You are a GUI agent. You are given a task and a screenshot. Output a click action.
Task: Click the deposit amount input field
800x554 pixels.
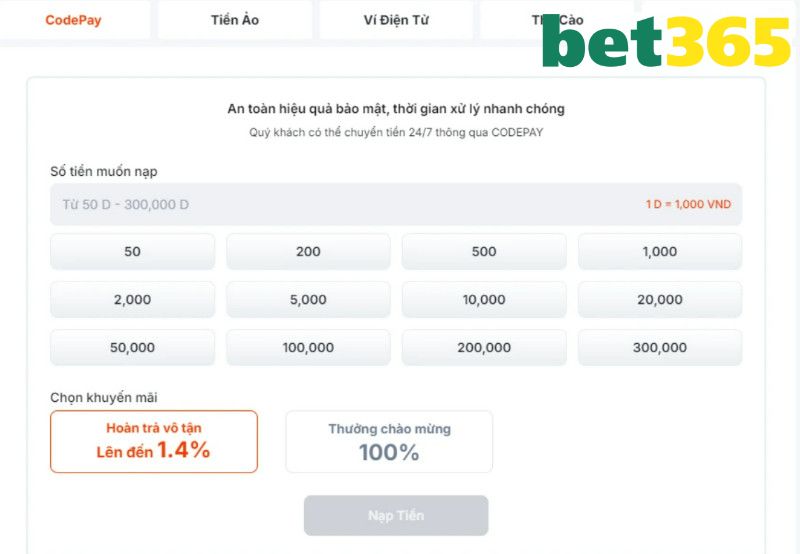point(340,204)
